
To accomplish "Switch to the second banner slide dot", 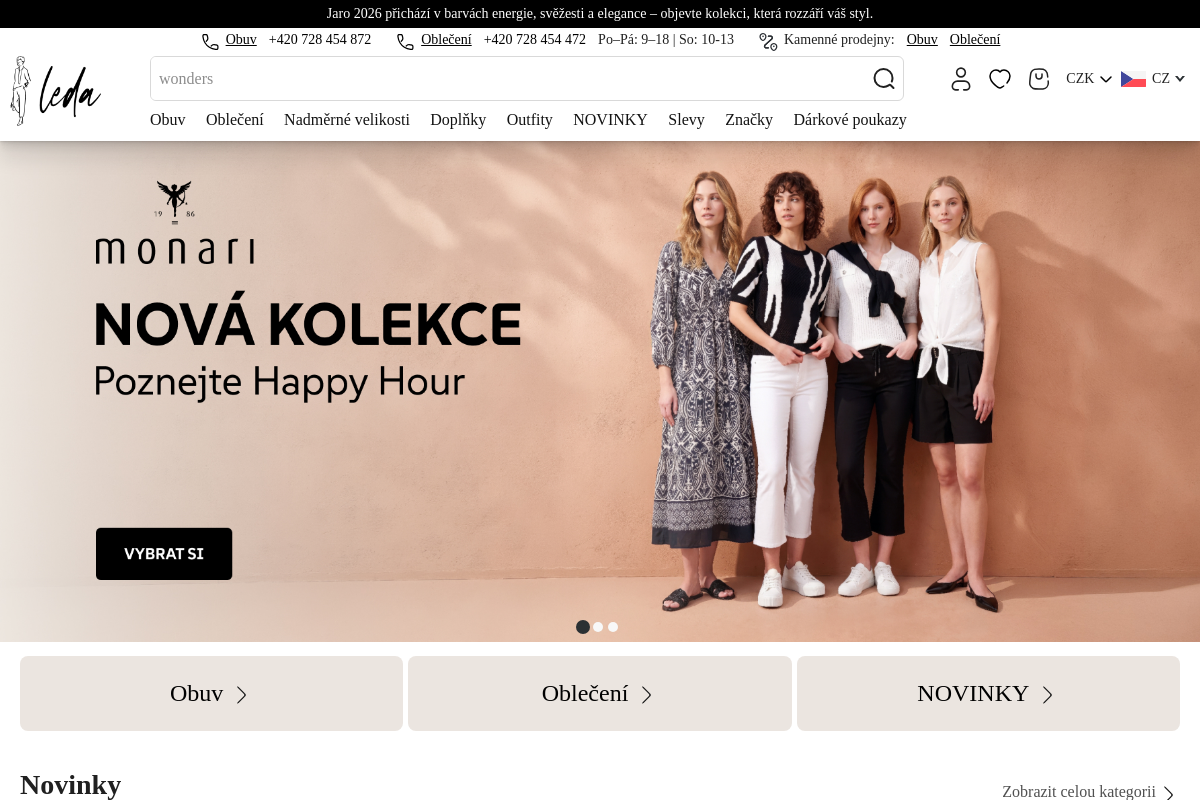I will (598, 627).
